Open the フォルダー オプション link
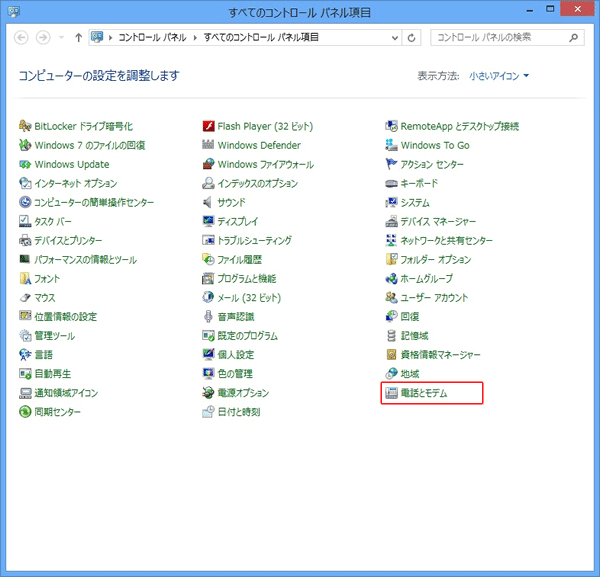Viewport: 600px width, 577px height. [x=435, y=259]
